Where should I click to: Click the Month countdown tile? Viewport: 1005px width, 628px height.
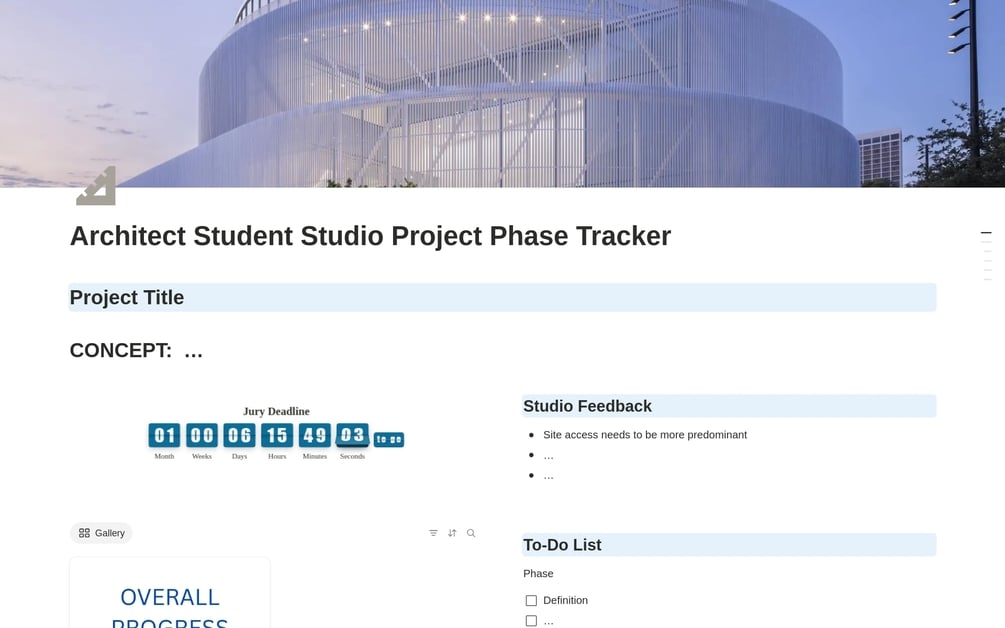164,435
